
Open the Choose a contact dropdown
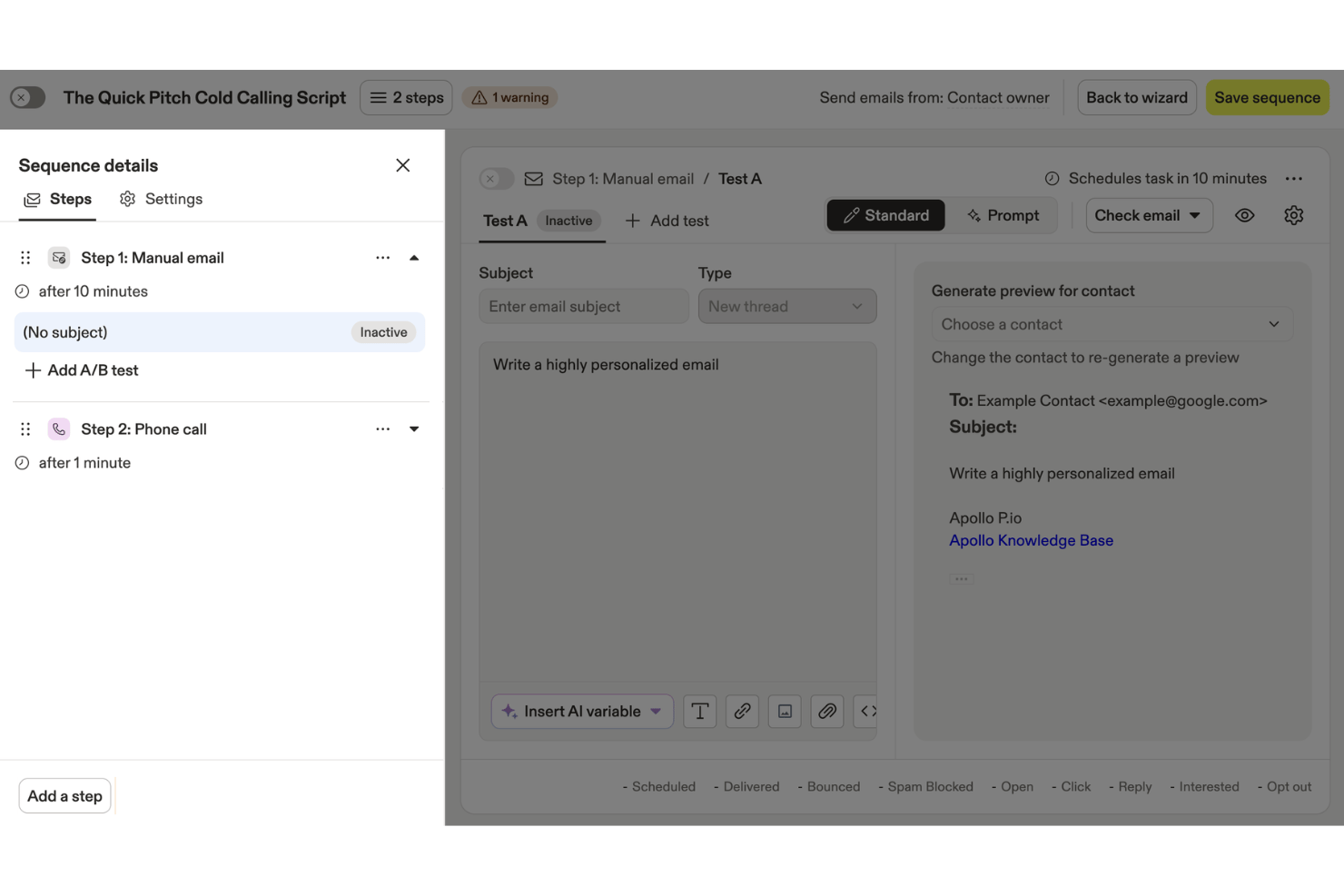point(1112,324)
